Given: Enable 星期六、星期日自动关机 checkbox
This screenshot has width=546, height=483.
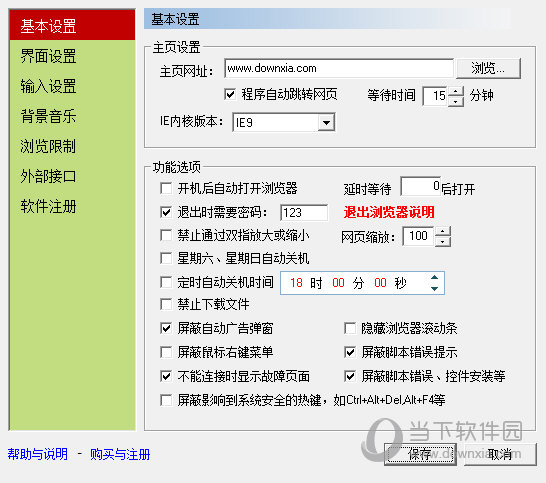Looking at the screenshot, I should pyautogui.click(x=166, y=258).
